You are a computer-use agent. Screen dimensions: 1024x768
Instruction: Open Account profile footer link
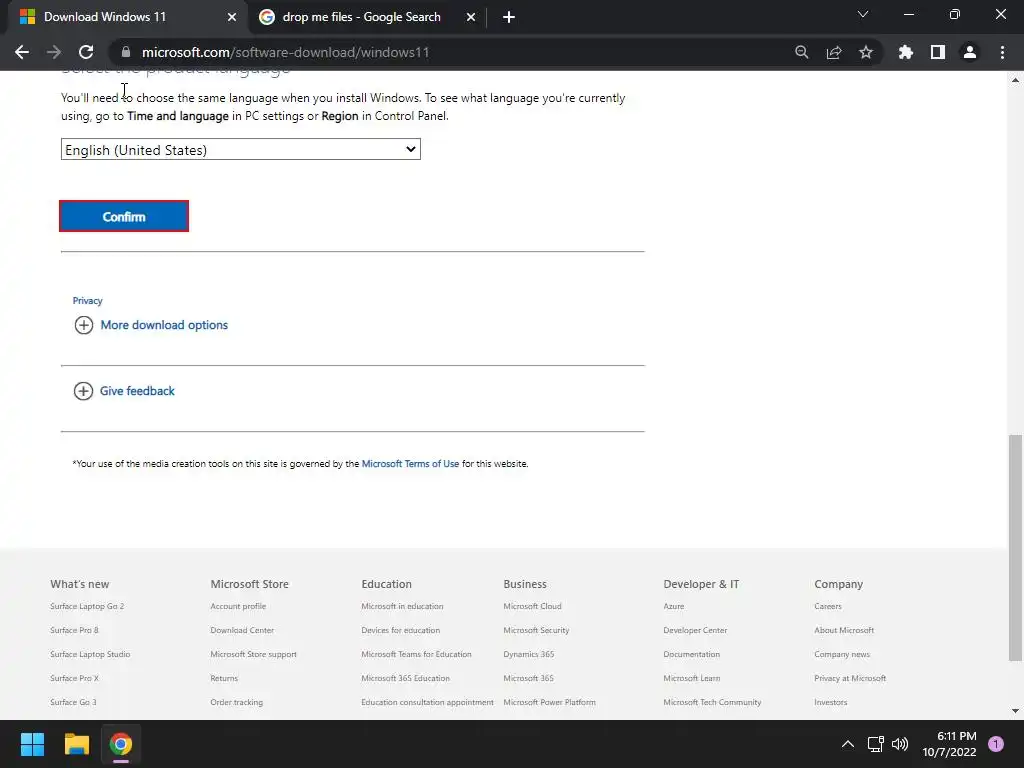pyautogui.click(x=238, y=606)
